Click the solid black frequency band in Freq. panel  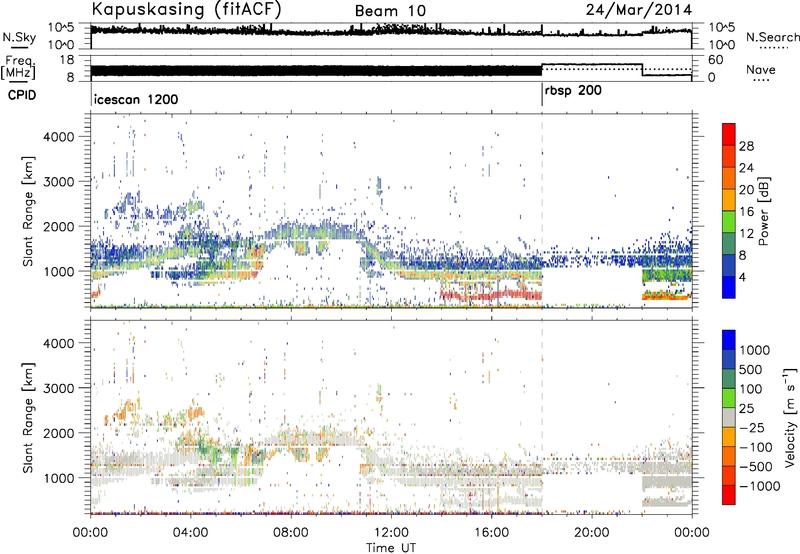point(316,70)
